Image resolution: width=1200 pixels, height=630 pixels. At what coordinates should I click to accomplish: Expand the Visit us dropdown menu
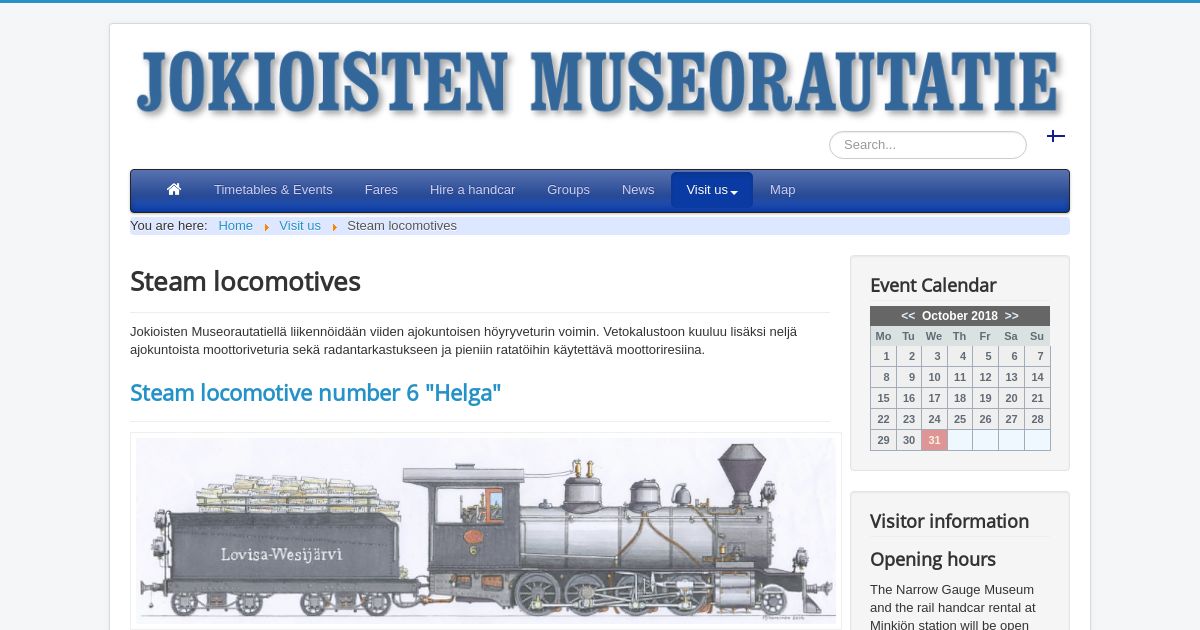click(712, 190)
